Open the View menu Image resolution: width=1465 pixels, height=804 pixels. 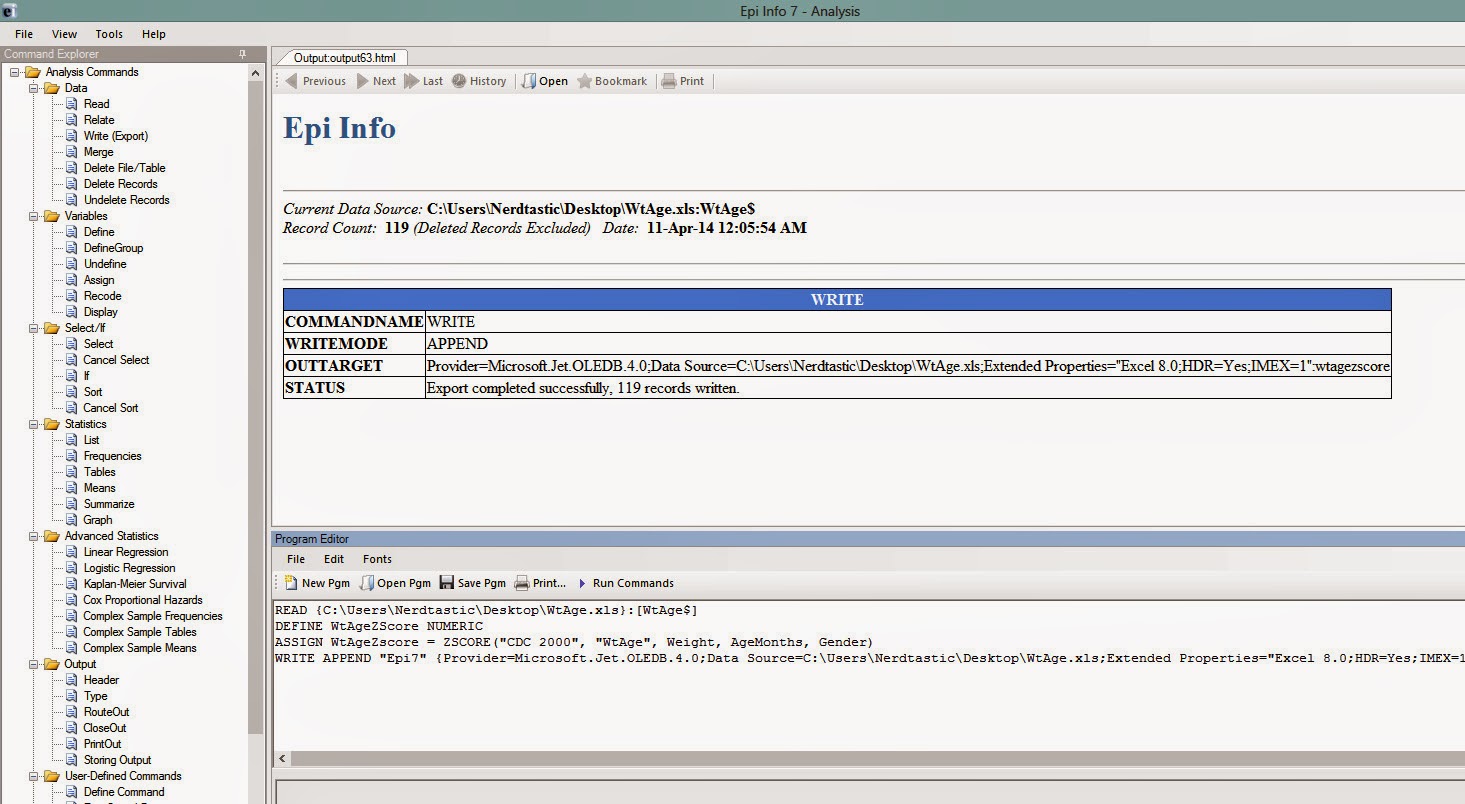click(64, 34)
